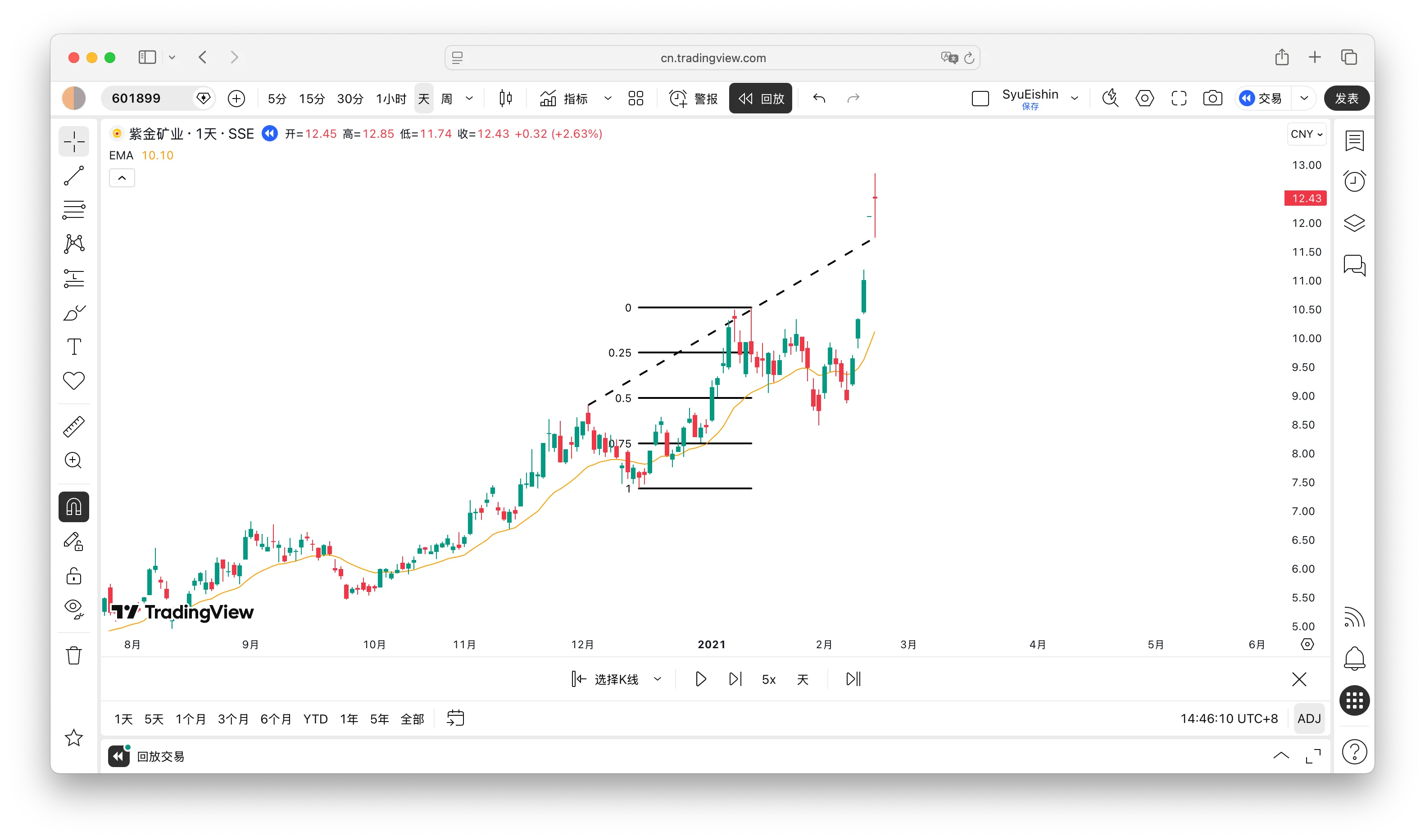
Task: Open the alerts alarm clock panel
Action: tap(1354, 181)
